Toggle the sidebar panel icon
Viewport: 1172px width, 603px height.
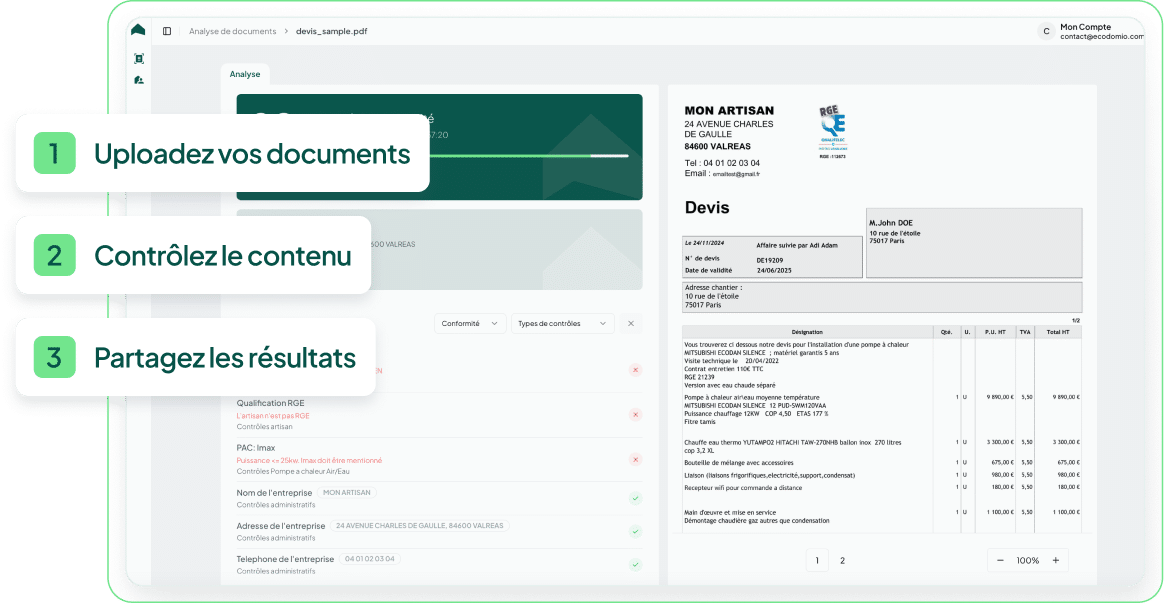(x=167, y=31)
